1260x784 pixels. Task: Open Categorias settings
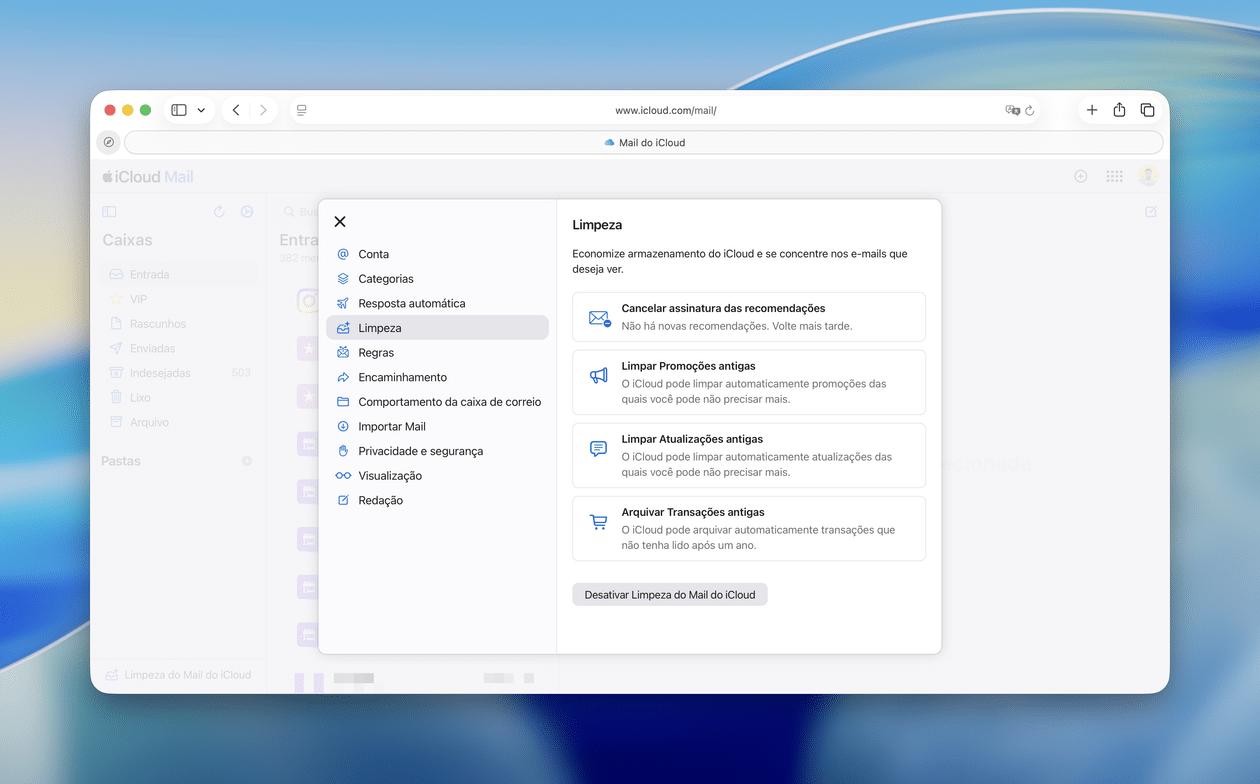click(437, 279)
